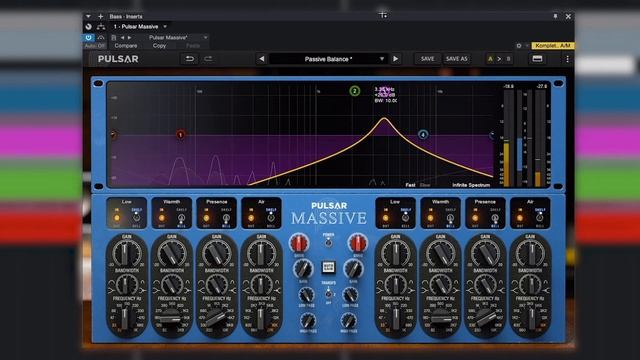Open the Passive Balance preset dropdown
640x360 pixels.
tap(328, 59)
